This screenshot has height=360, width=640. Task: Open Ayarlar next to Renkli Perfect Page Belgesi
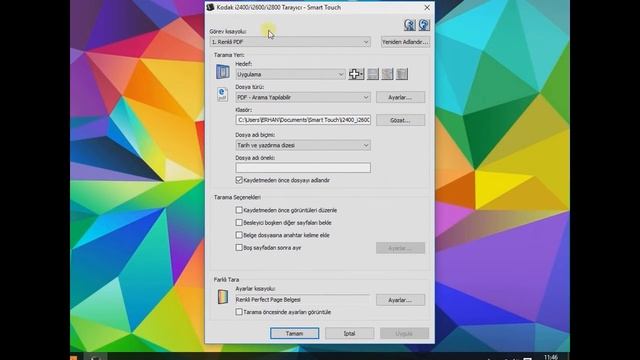(x=400, y=300)
